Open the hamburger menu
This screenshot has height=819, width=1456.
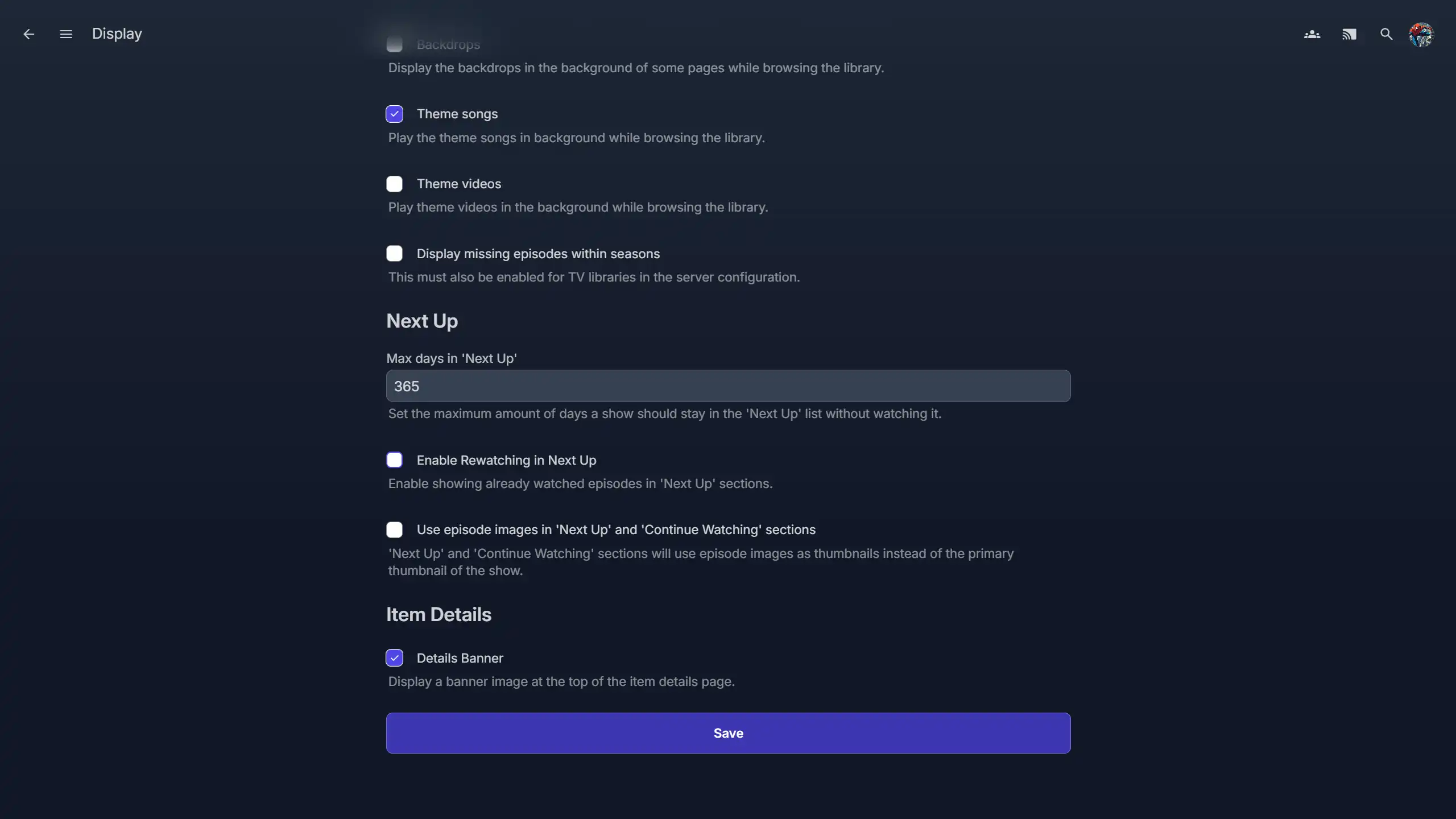tap(66, 34)
